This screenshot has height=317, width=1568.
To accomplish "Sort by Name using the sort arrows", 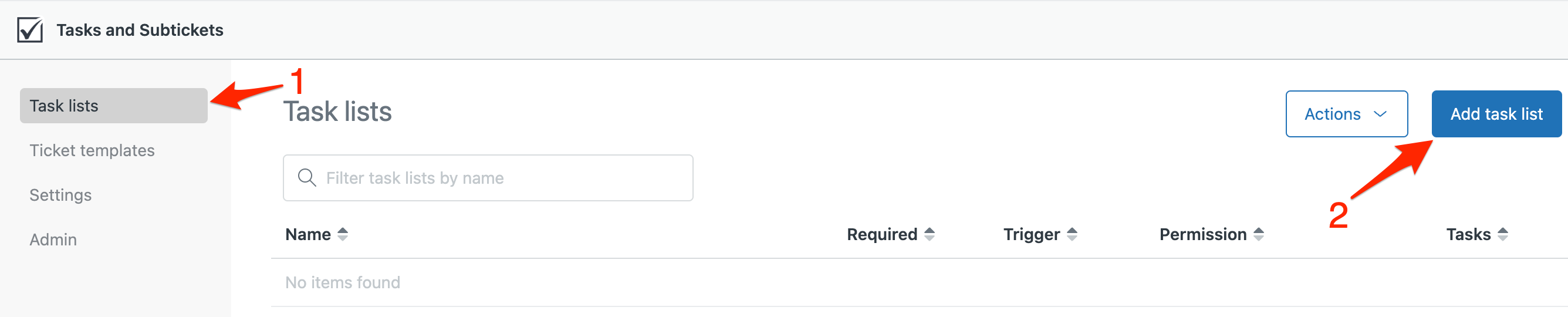I will coord(343,234).
